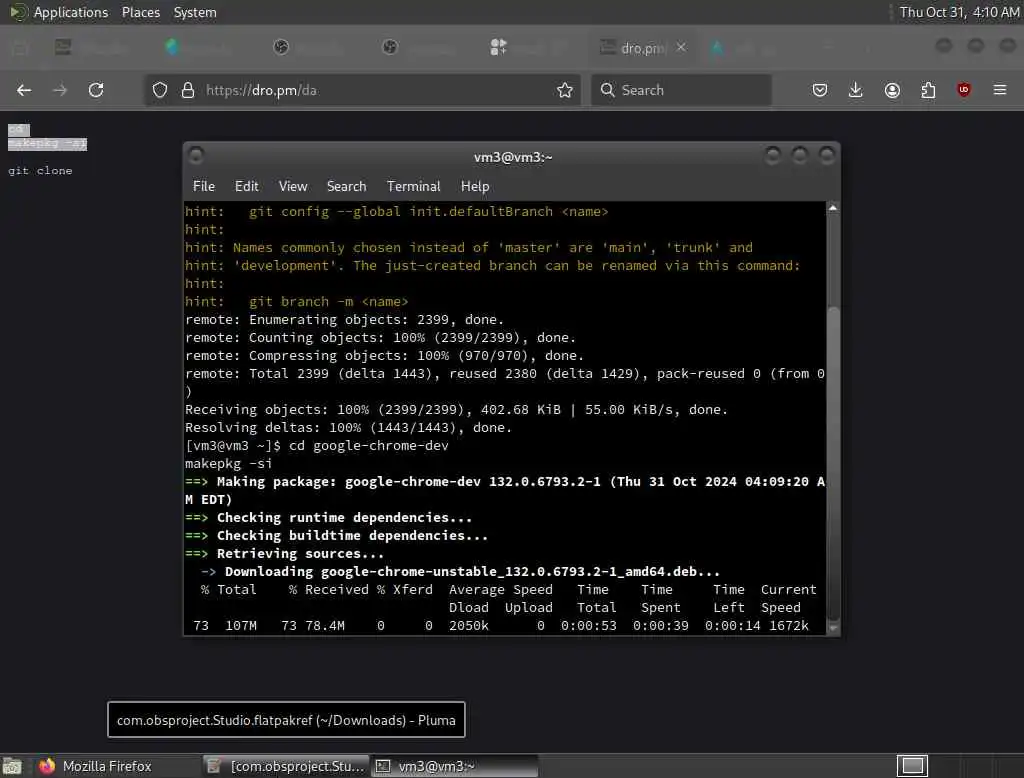Open the terminal View menu

point(293,186)
